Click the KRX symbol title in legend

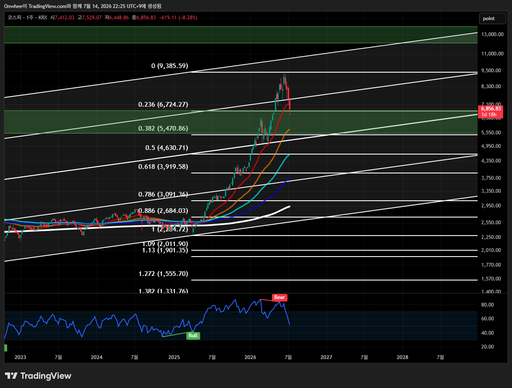27,17
